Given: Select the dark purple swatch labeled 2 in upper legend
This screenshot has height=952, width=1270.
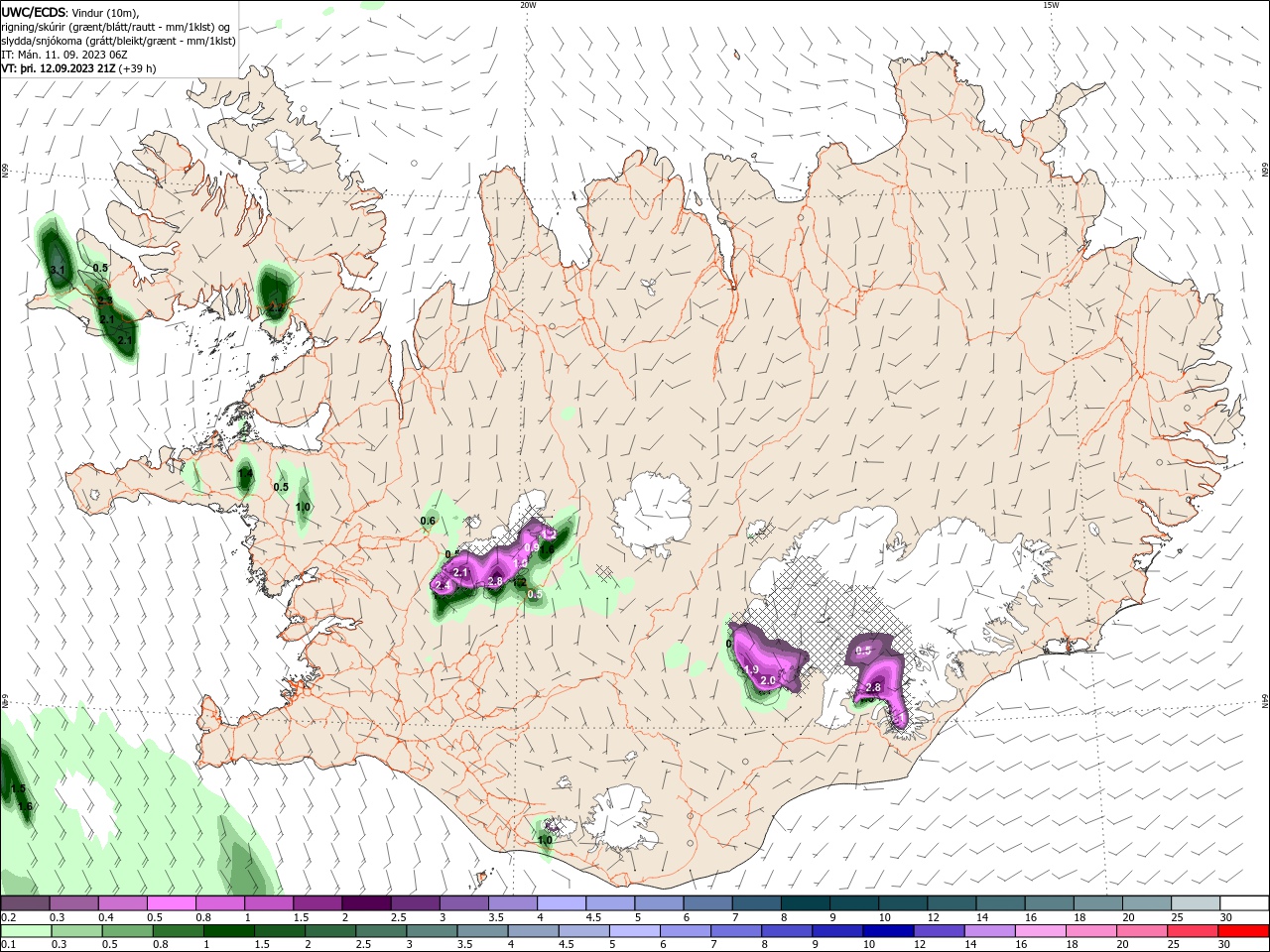Looking at the screenshot, I should pos(366,903).
